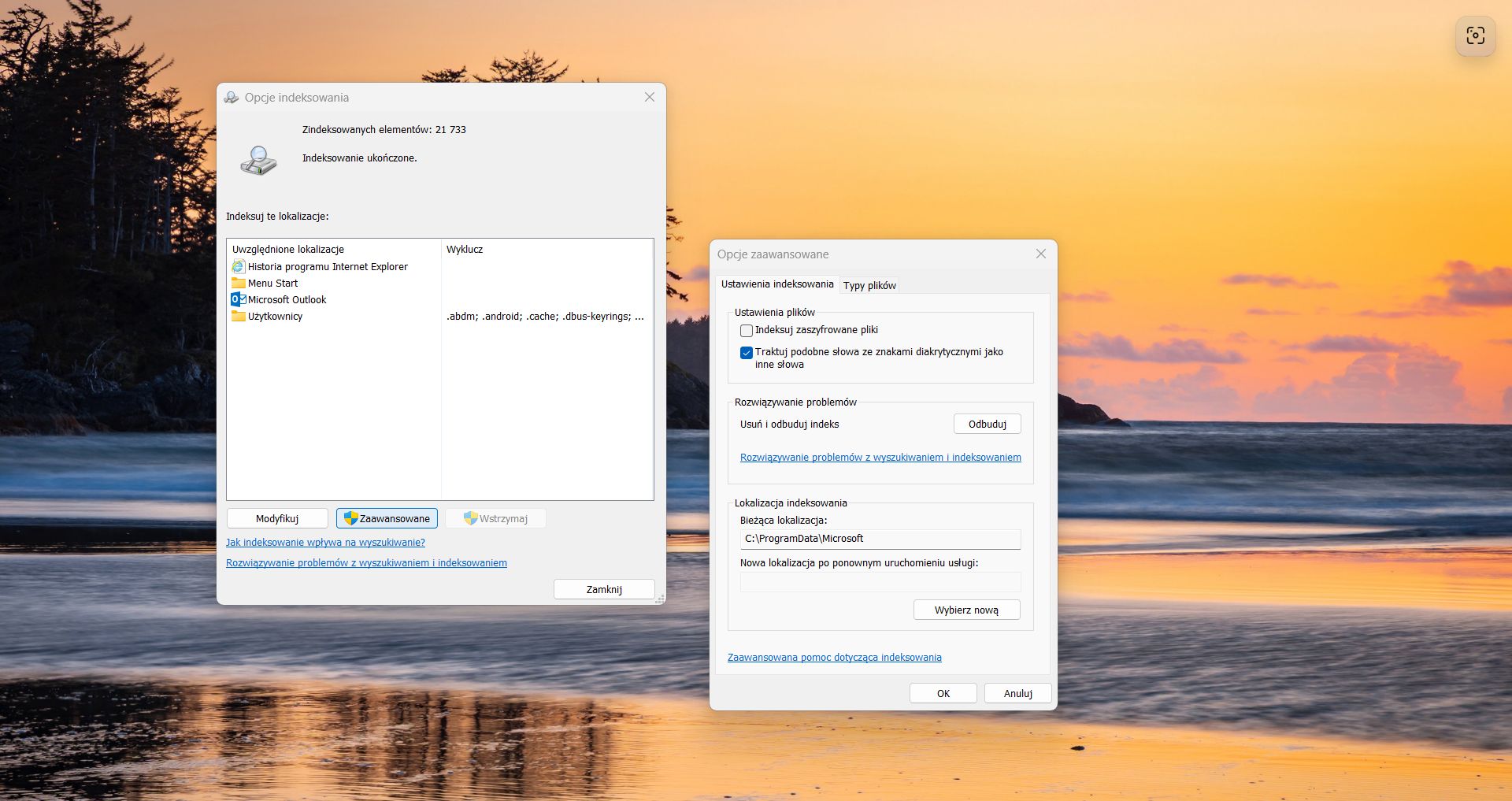Click the Odbuduj button
This screenshot has height=801, width=1512.
pyautogui.click(x=988, y=424)
